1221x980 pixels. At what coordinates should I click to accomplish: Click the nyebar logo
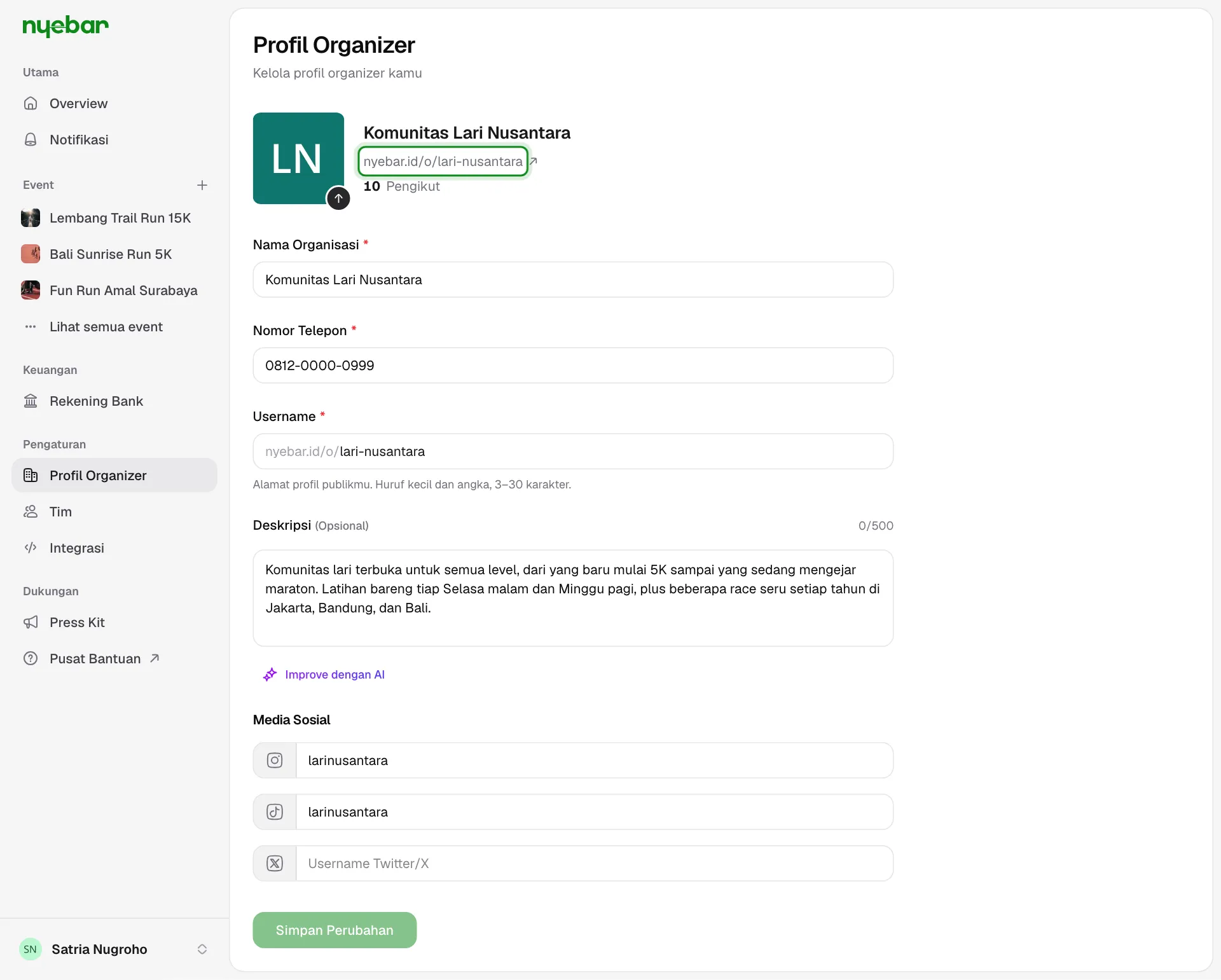(x=66, y=26)
